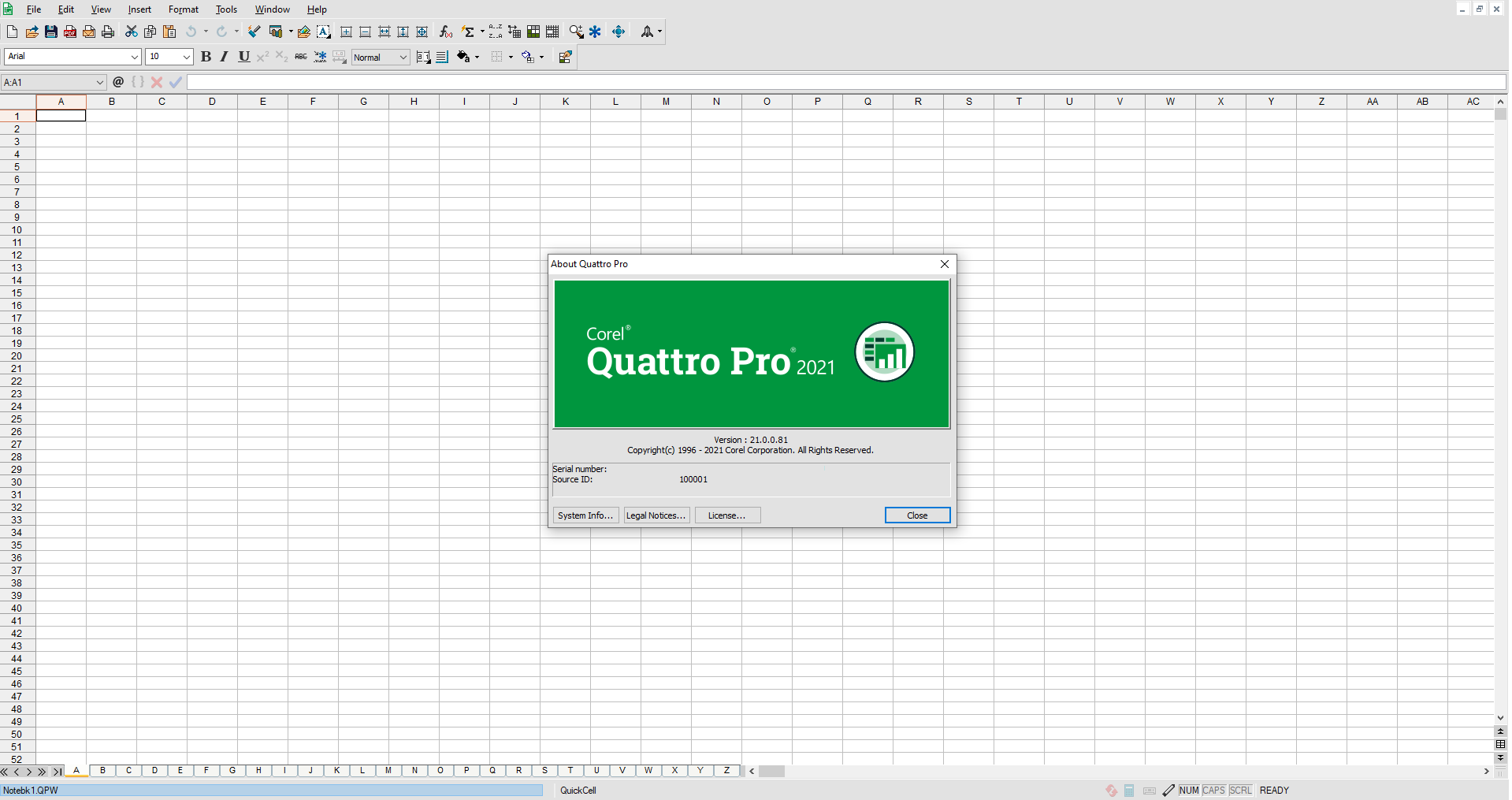Open the font size 10 dropdown
Screen dimensions: 1512x800
tap(186, 57)
